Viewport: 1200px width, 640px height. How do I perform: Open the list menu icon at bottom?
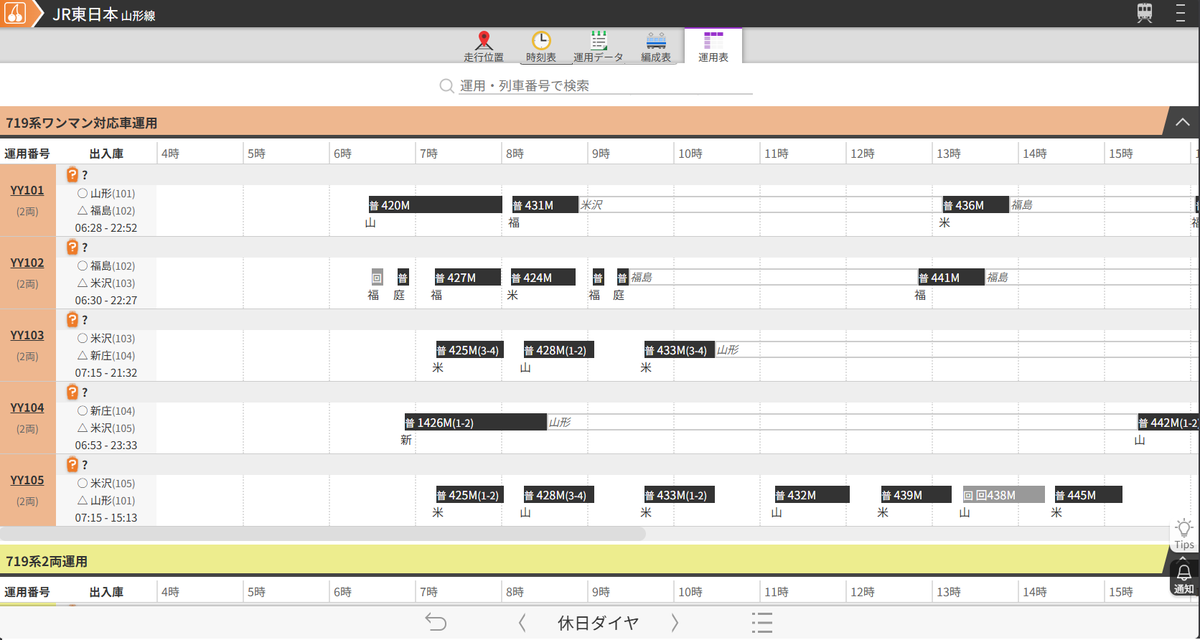762,622
